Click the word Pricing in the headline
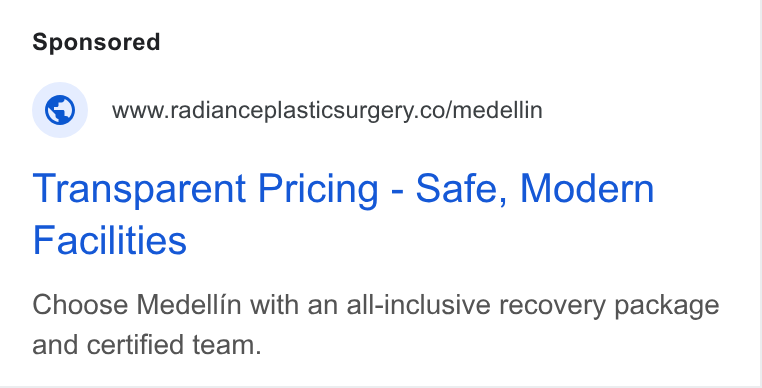 [x=318, y=190]
